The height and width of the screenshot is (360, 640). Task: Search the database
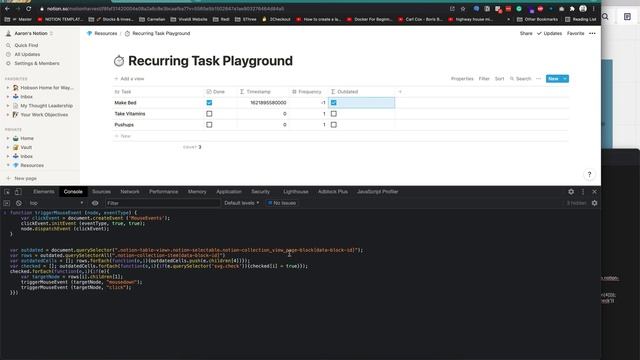click(520, 79)
